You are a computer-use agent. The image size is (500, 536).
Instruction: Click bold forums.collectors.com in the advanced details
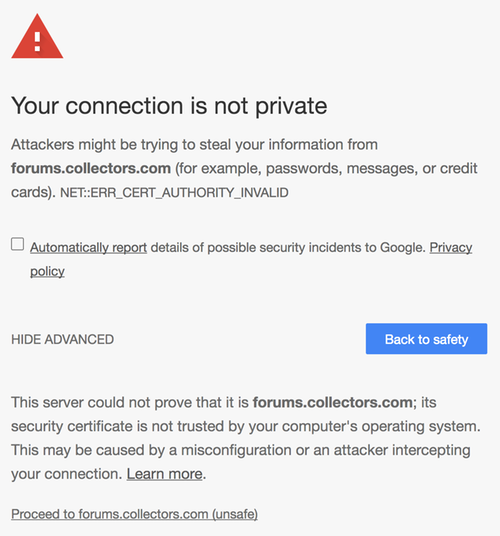point(333,402)
